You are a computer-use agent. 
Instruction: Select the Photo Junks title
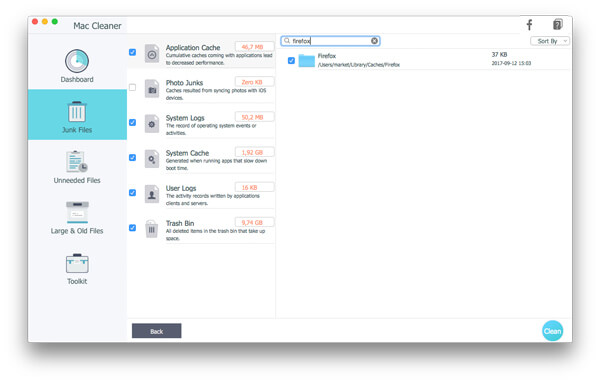point(184,83)
